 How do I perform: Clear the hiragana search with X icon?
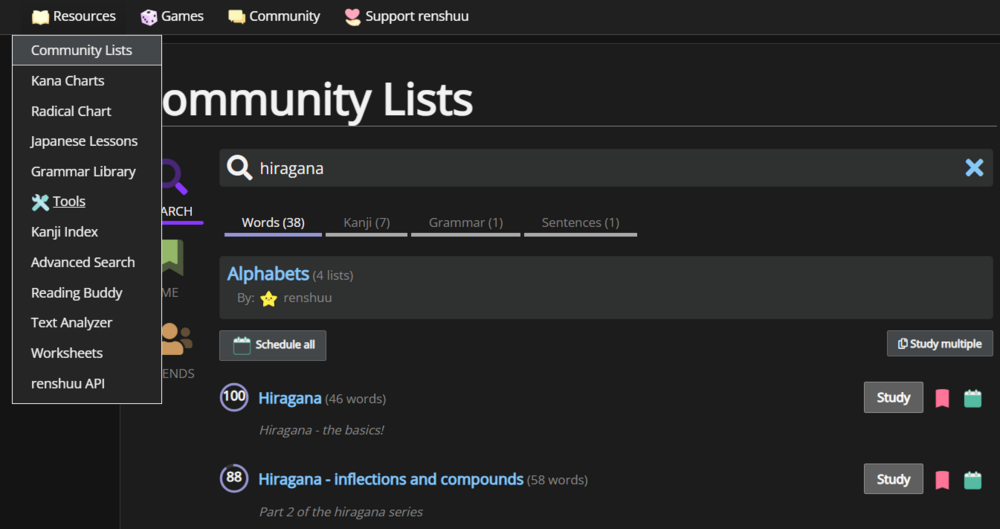pos(974,168)
